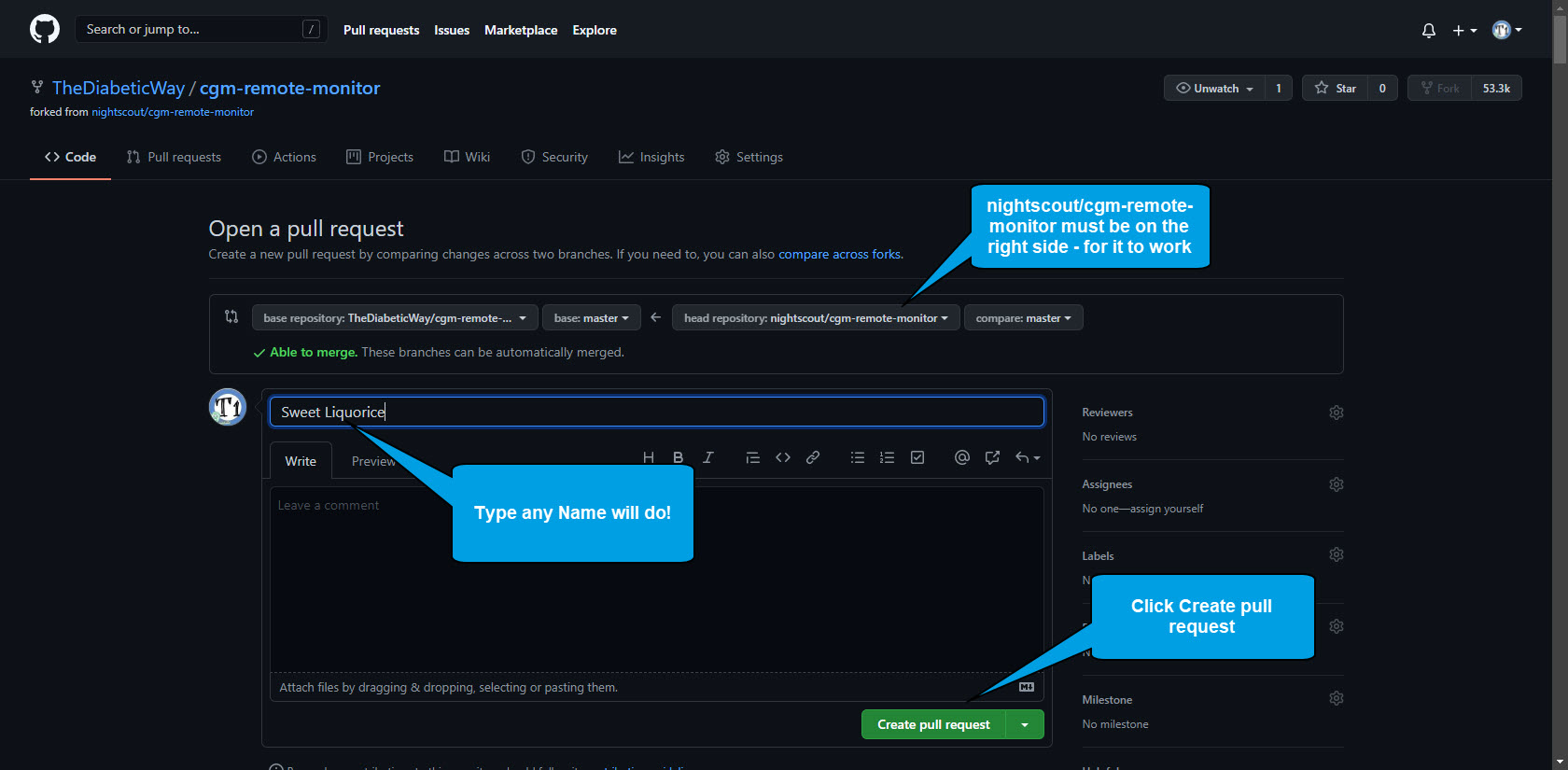Open the base repository dropdown

click(394, 318)
